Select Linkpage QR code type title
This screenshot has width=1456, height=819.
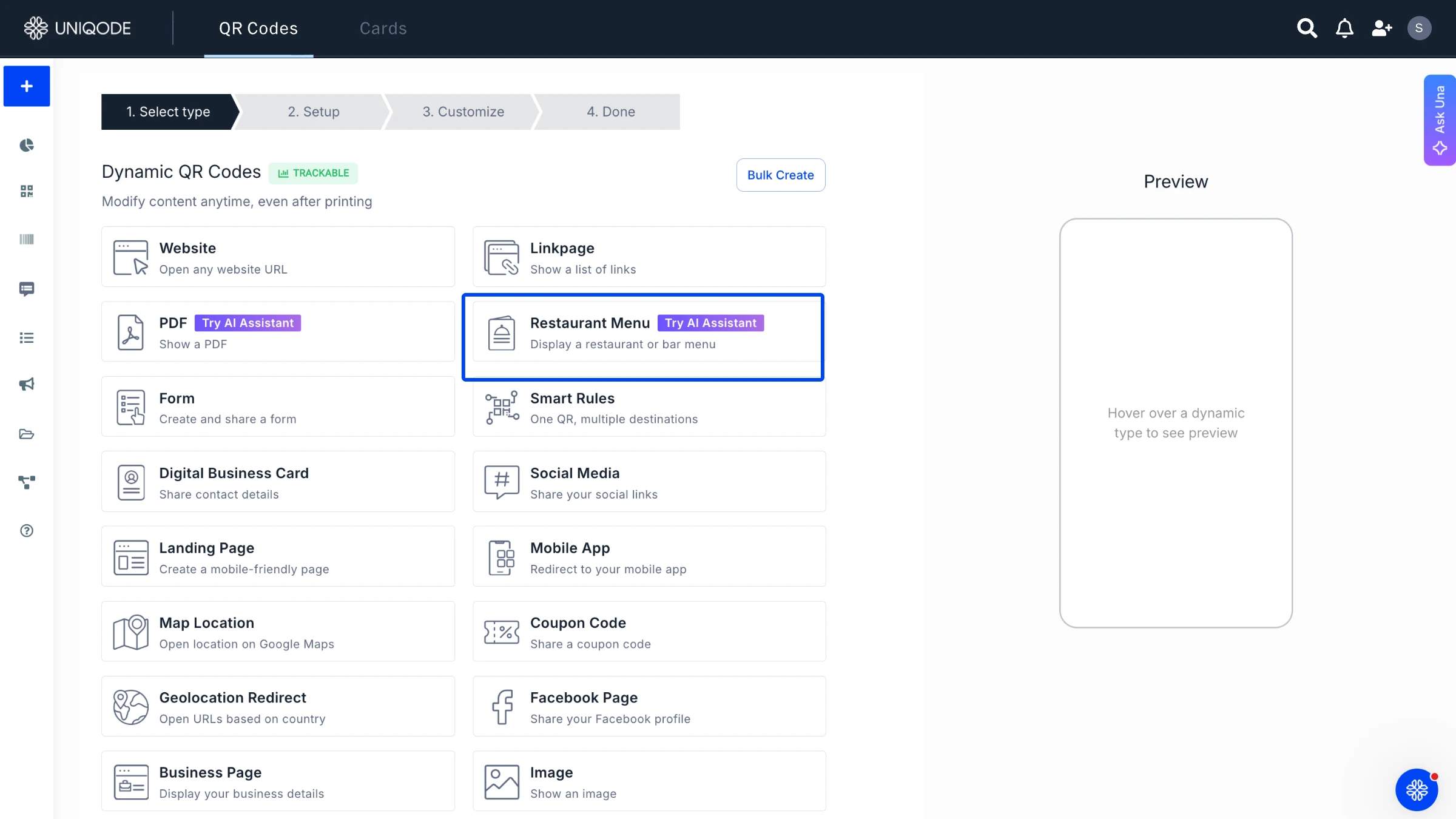[562, 248]
